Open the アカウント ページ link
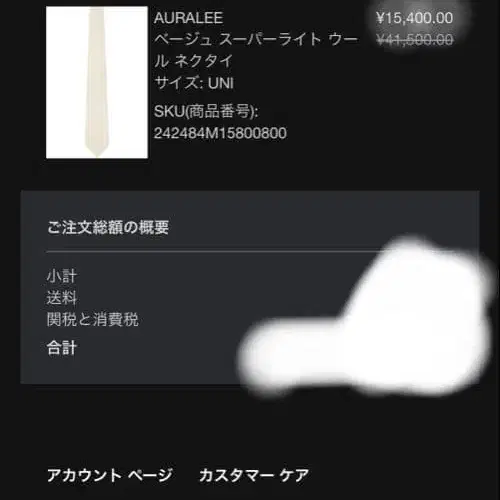The image size is (500, 500). point(110,475)
